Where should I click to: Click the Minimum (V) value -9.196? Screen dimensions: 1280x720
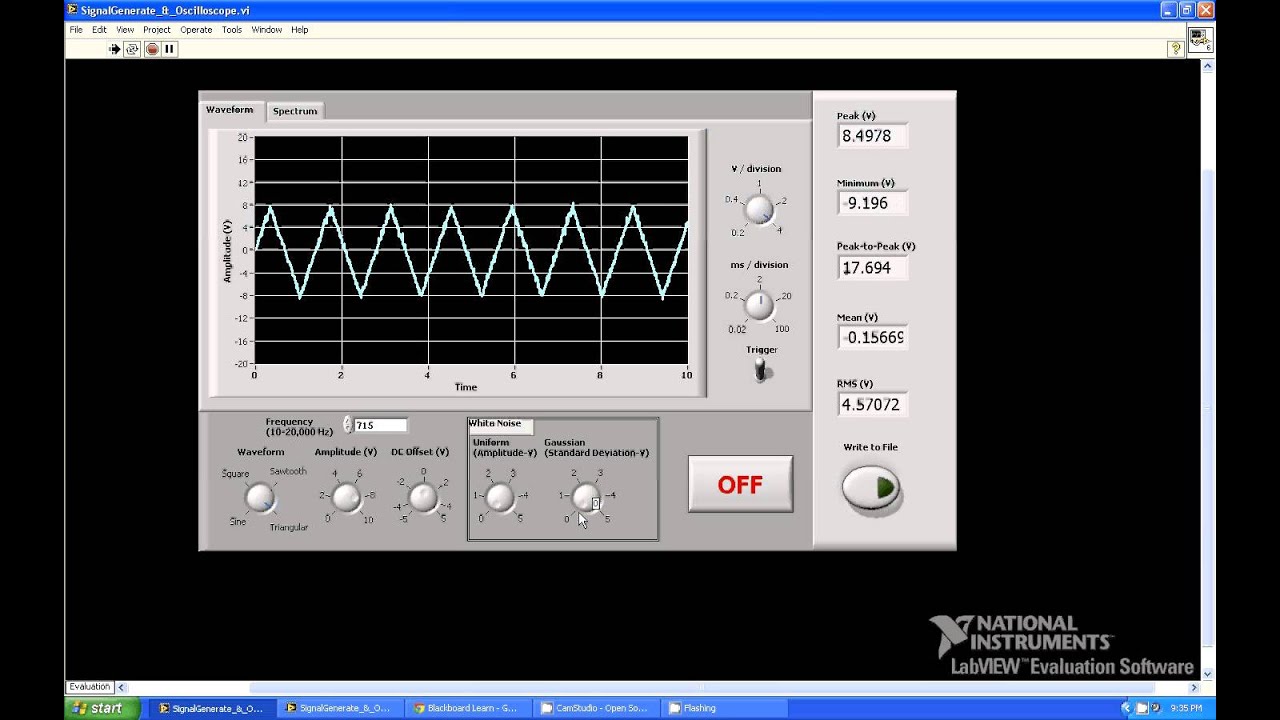(872, 203)
